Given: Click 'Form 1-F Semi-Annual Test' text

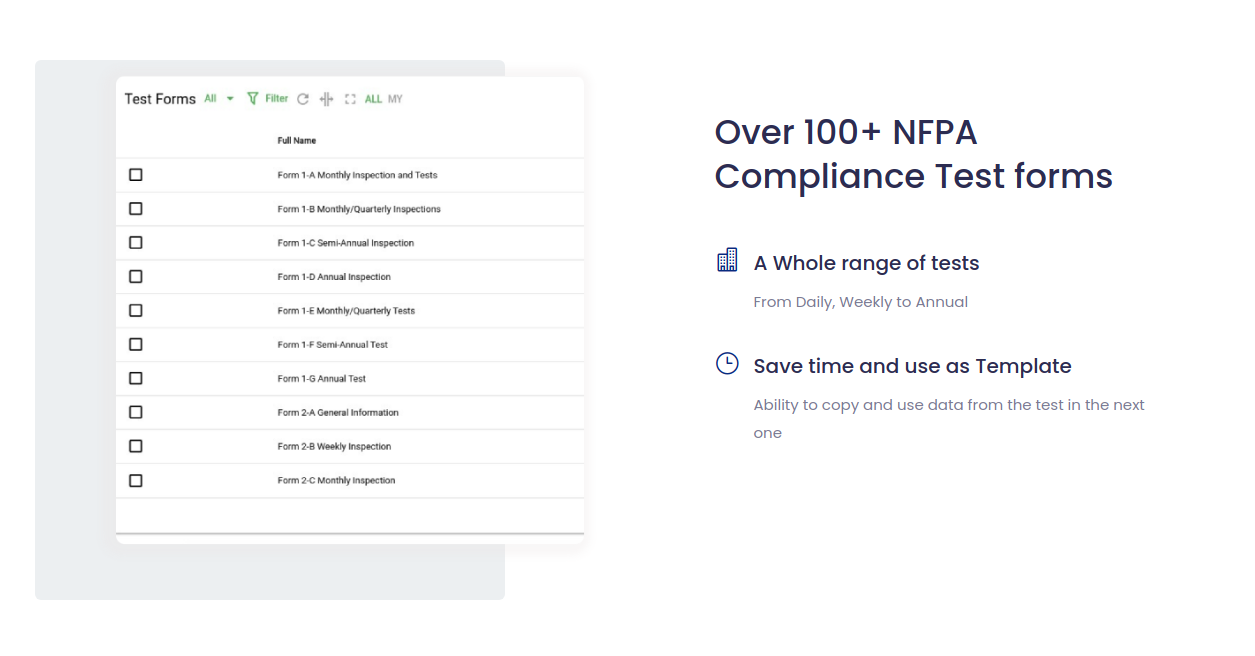Looking at the screenshot, I should coord(332,345).
